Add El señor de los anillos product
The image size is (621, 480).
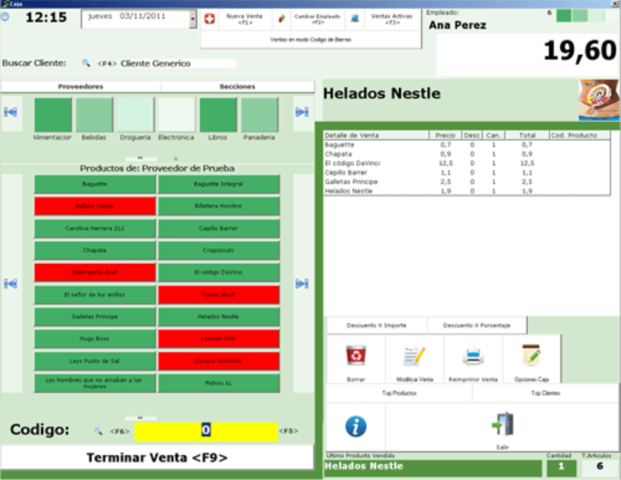[x=95, y=295]
